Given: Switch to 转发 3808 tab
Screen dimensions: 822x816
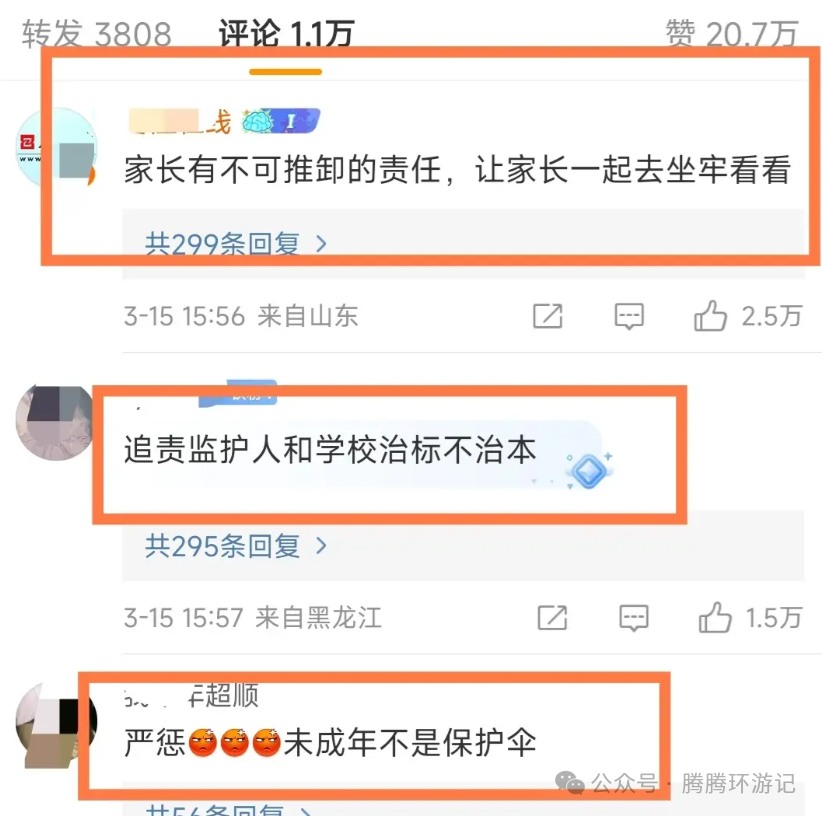Looking at the screenshot, I should pyautogui.click(x=96, y=34).
